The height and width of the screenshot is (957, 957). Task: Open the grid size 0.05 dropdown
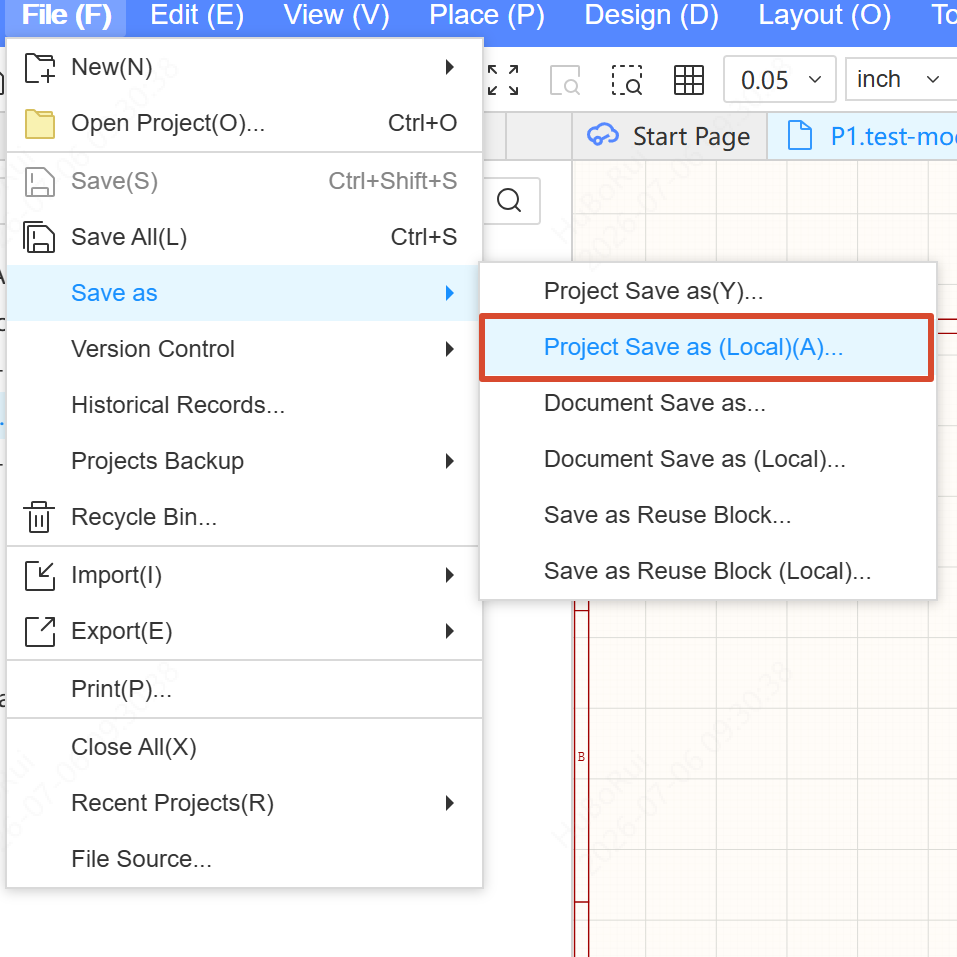pyautogui.click(x=779, y=79)
